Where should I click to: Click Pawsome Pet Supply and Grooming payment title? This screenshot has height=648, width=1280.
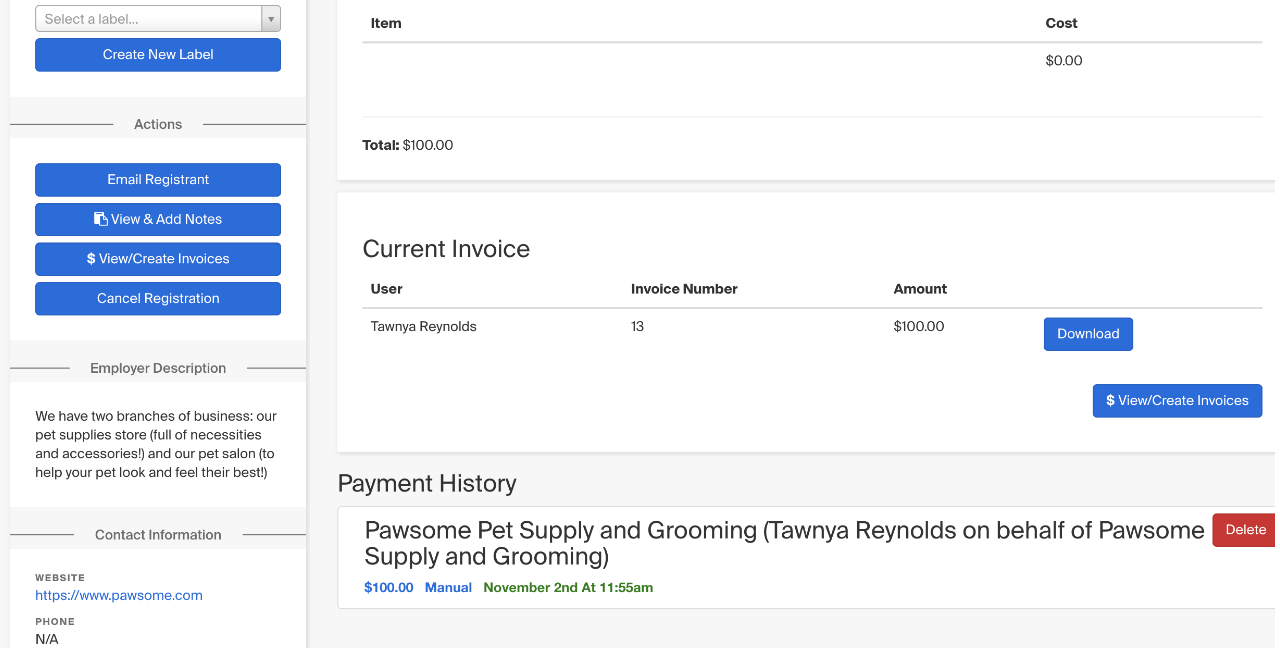click(x=785, y=543)
